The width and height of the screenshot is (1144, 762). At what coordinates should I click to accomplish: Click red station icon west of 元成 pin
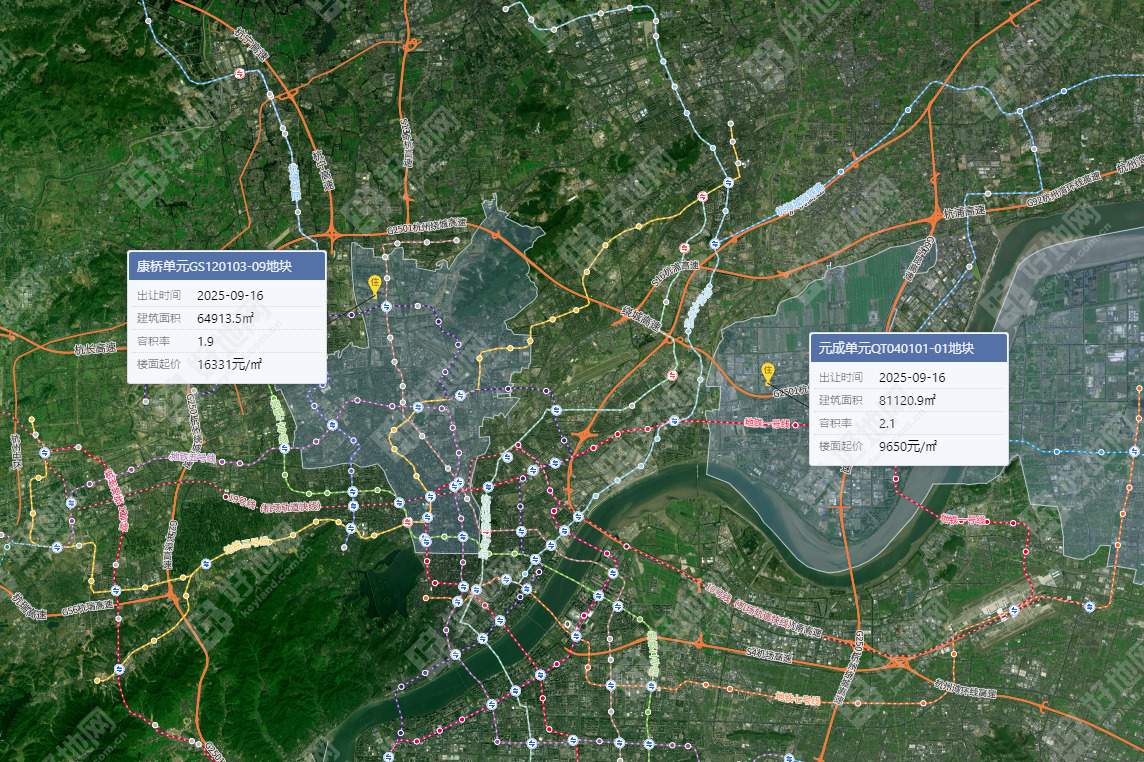[x=672, y=375]
